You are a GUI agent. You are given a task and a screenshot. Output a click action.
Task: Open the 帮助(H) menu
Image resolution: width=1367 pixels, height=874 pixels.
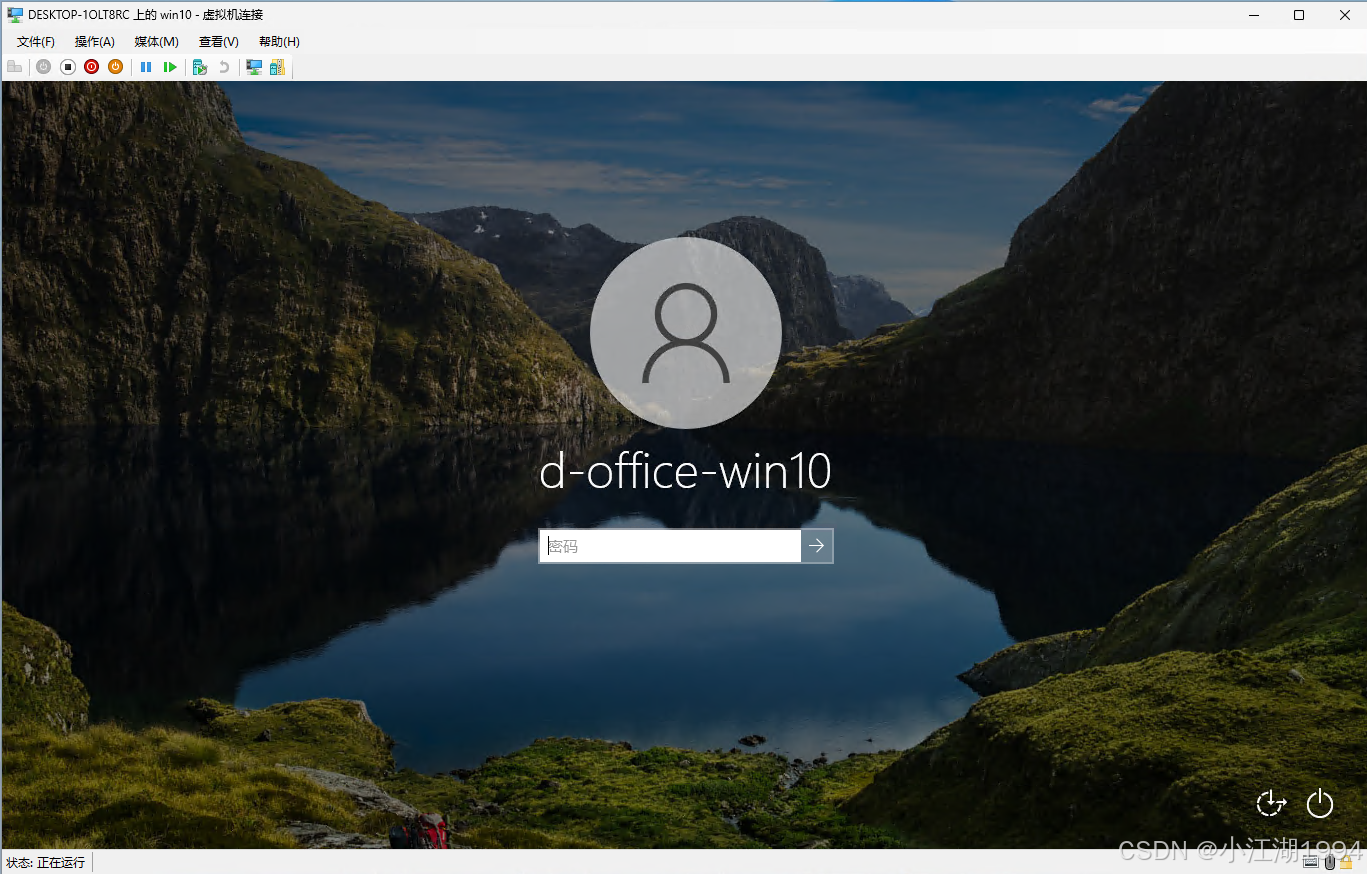point(279,42)
